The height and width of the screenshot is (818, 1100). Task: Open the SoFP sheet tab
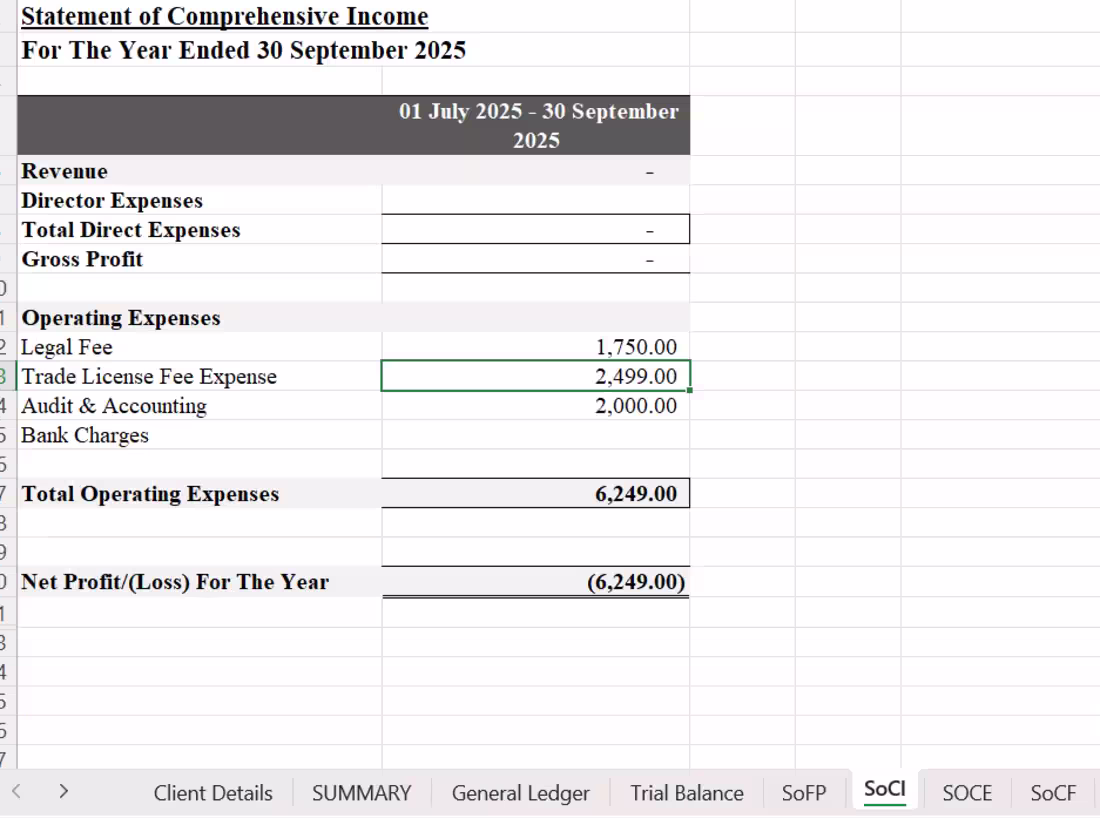(804, 793)
